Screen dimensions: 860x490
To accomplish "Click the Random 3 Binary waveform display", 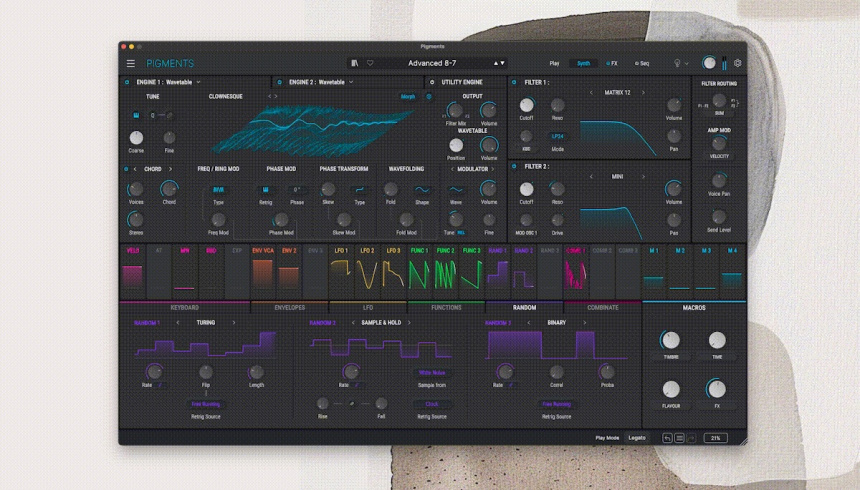I will (x=557, y=345).
